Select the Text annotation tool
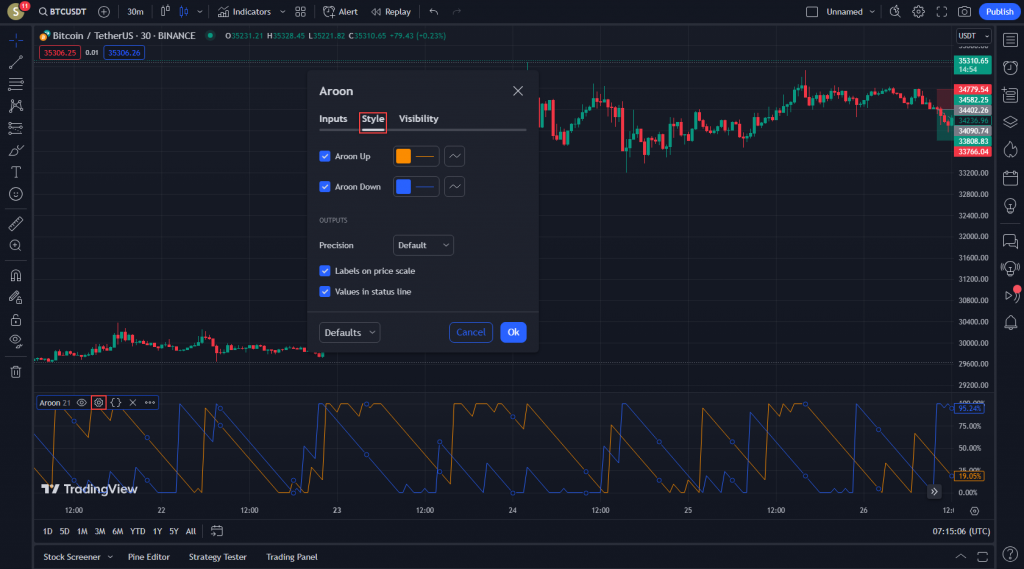 (16, 172)
